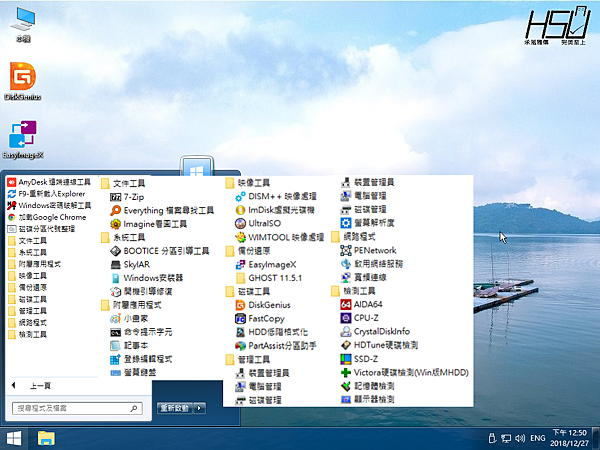
Task: Open HDTune hard disk test
Action: pos(379,345)
